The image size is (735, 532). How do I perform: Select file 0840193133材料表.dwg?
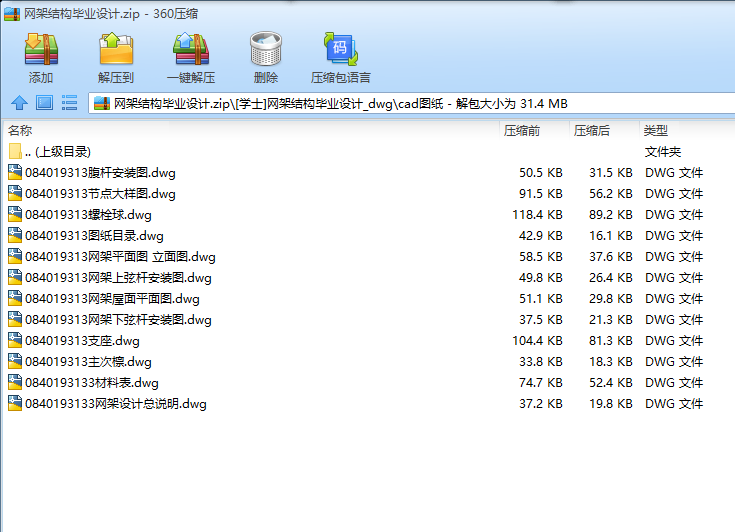369,382
